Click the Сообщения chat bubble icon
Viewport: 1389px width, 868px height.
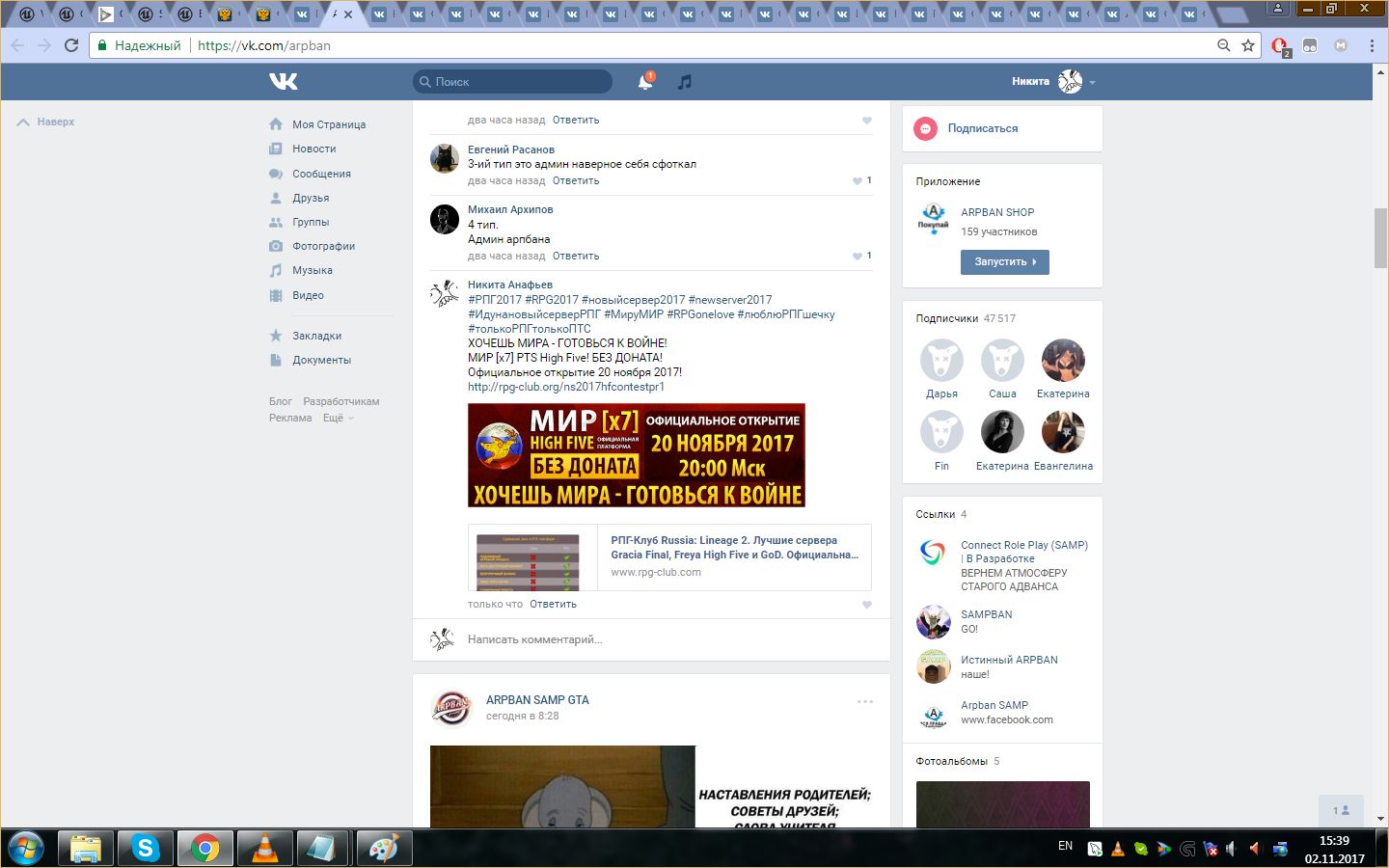coord(276,174)
